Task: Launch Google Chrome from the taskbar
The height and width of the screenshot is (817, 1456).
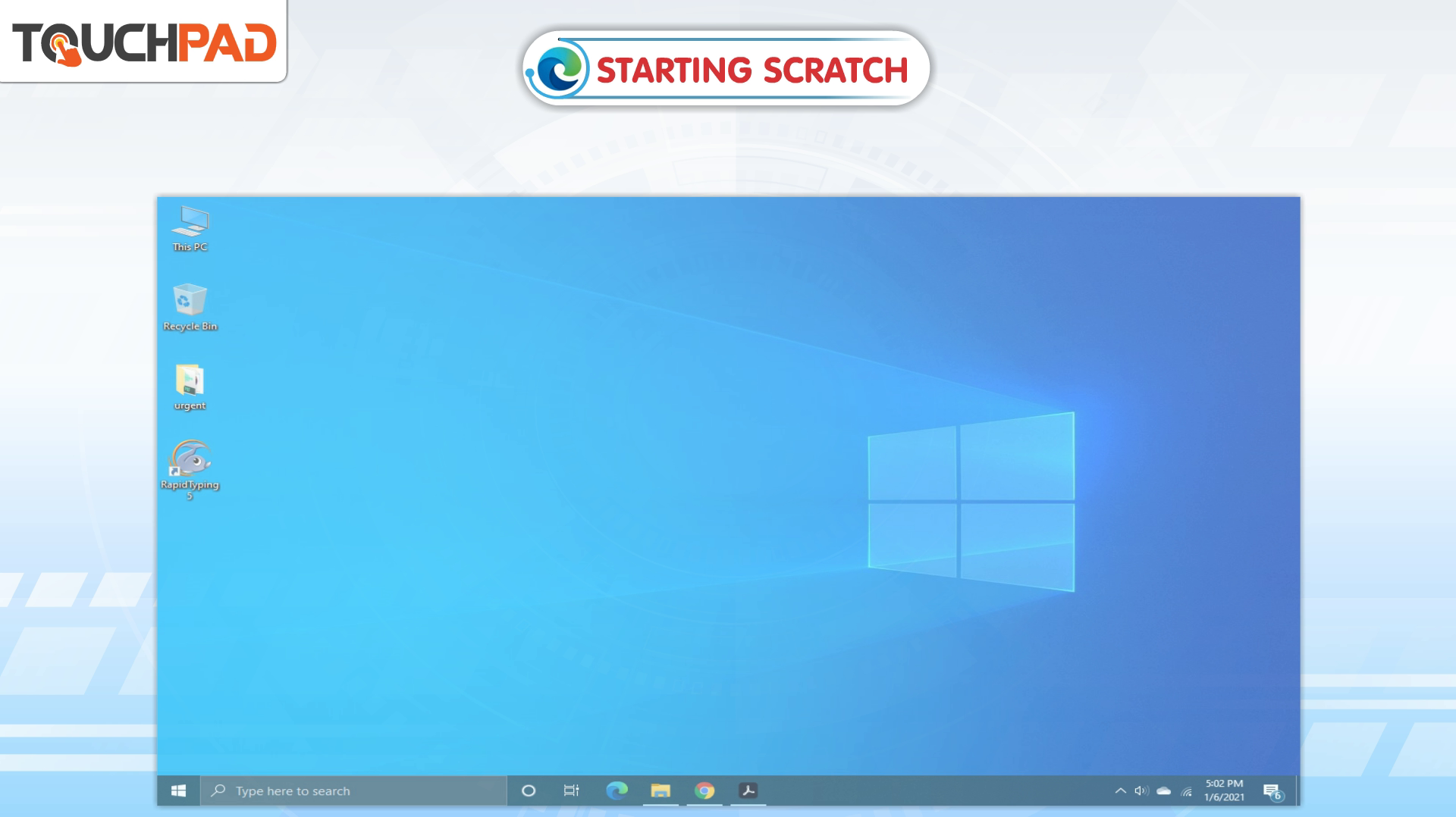Action: (x=704, y=790)
